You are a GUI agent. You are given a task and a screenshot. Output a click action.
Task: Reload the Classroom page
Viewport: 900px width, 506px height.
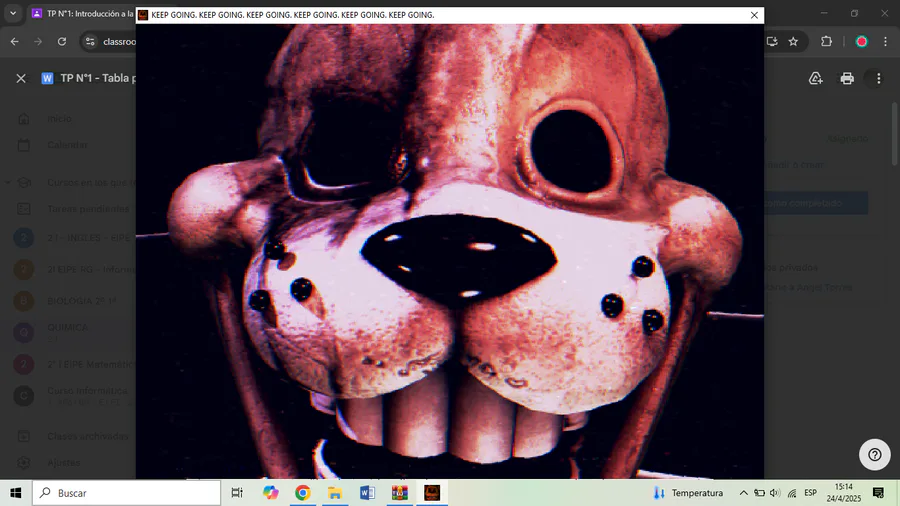click(61, 41)
